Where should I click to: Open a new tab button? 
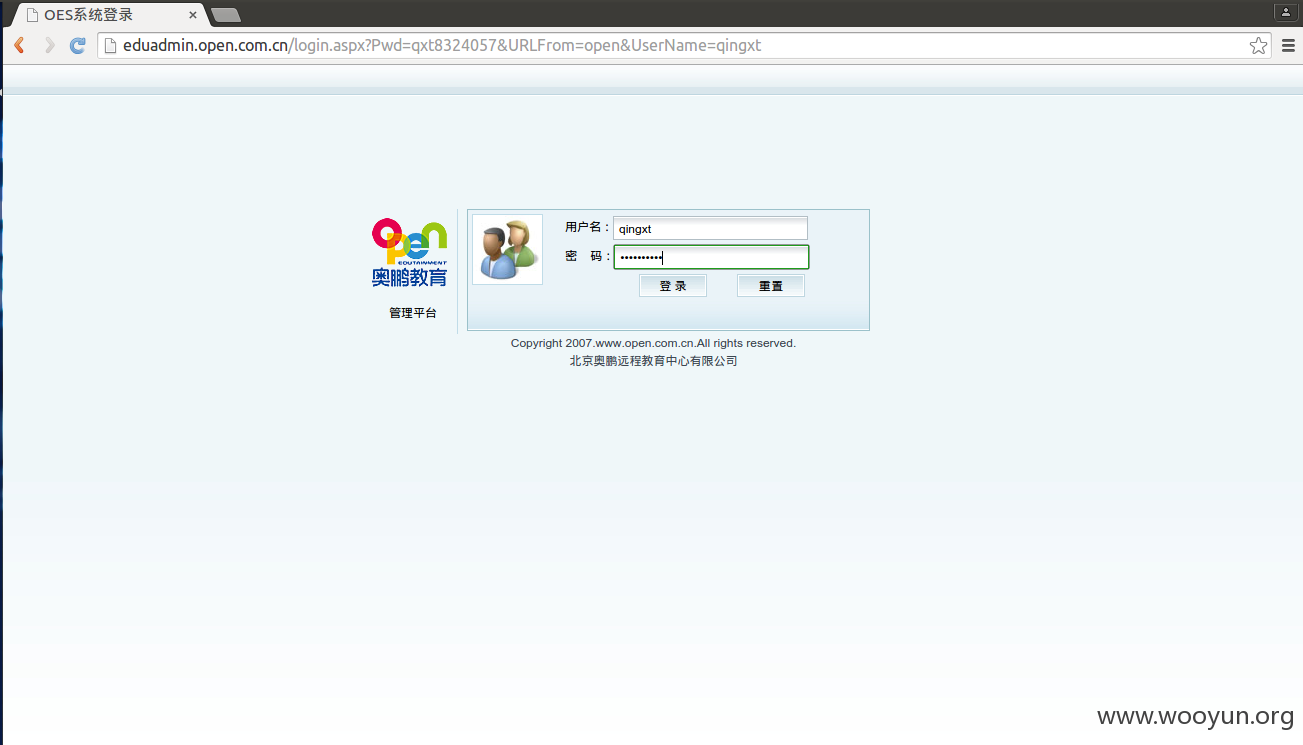(x=226, y=15)
